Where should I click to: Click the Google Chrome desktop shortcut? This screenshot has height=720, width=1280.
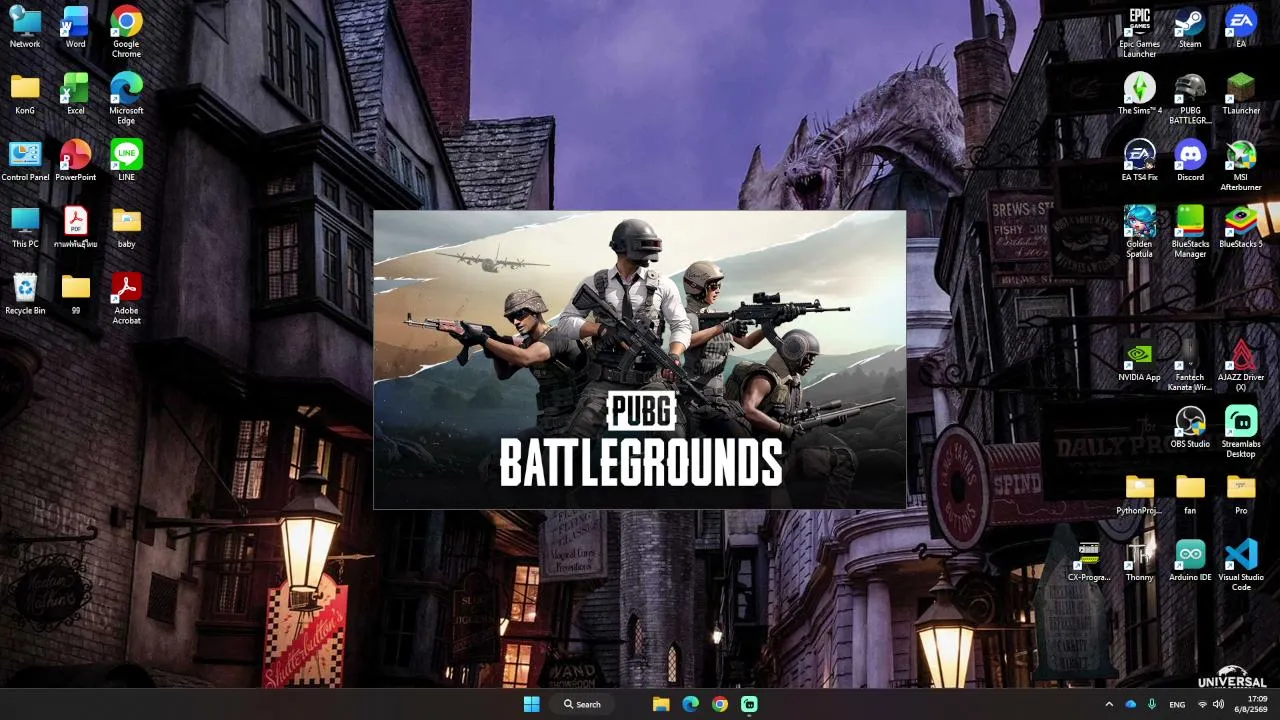[x=126, y=32]
